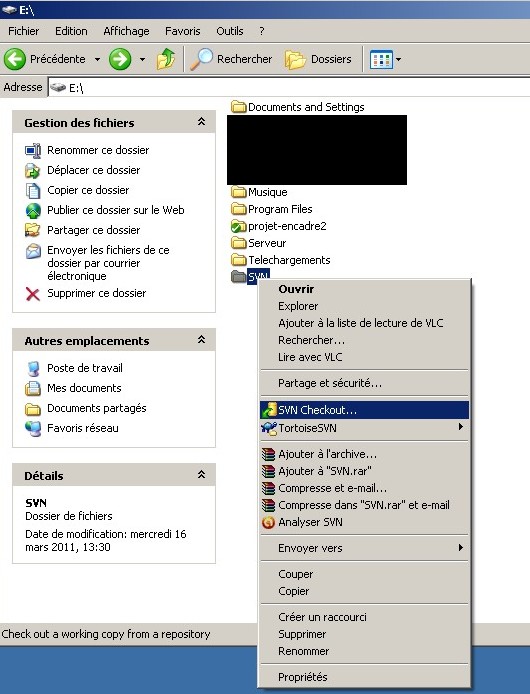Open Poste de travail link
Image resolution: width=530 pixels, height=694 pixels.
85,368
